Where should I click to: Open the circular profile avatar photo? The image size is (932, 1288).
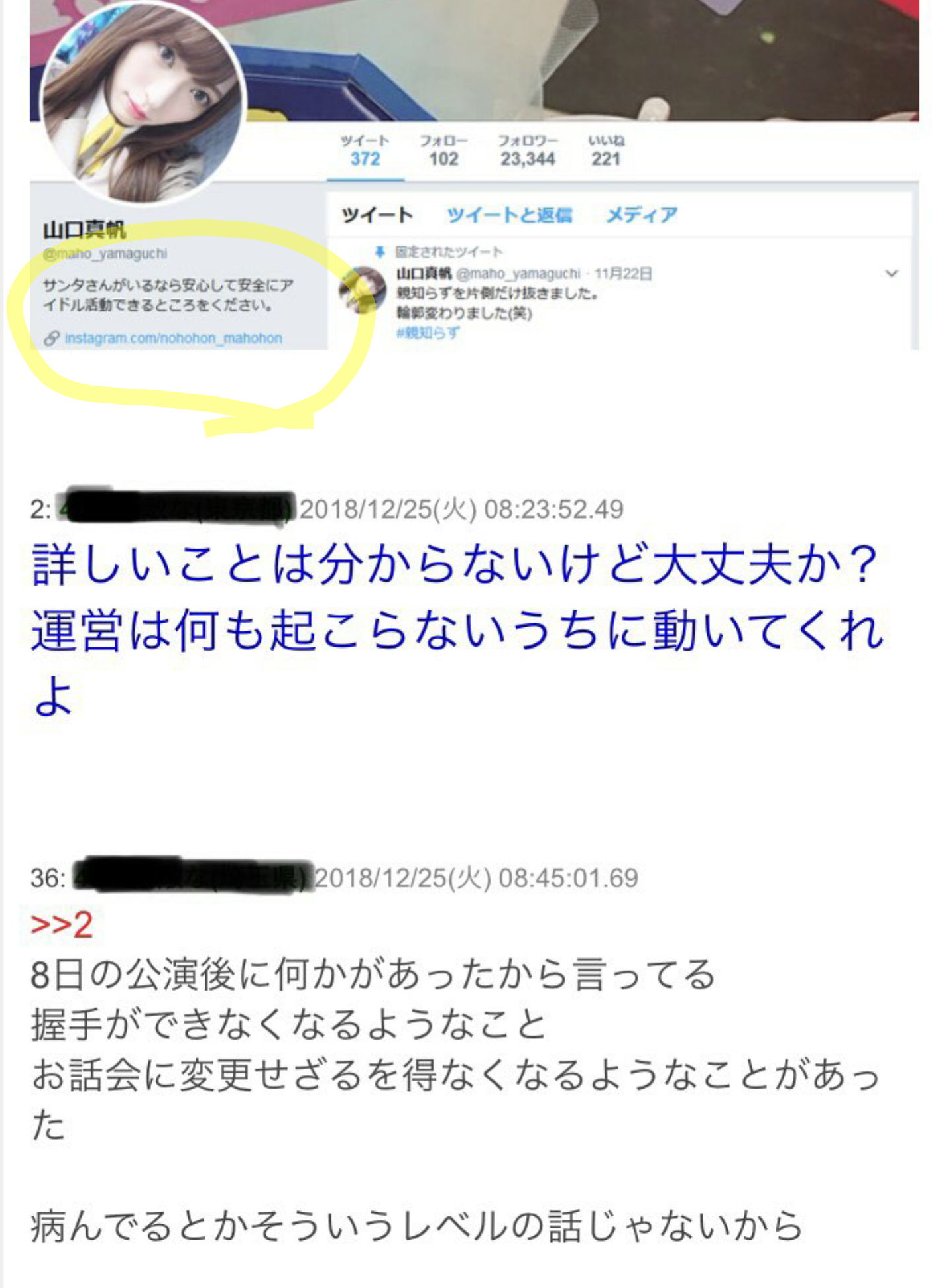click(143, 103)
